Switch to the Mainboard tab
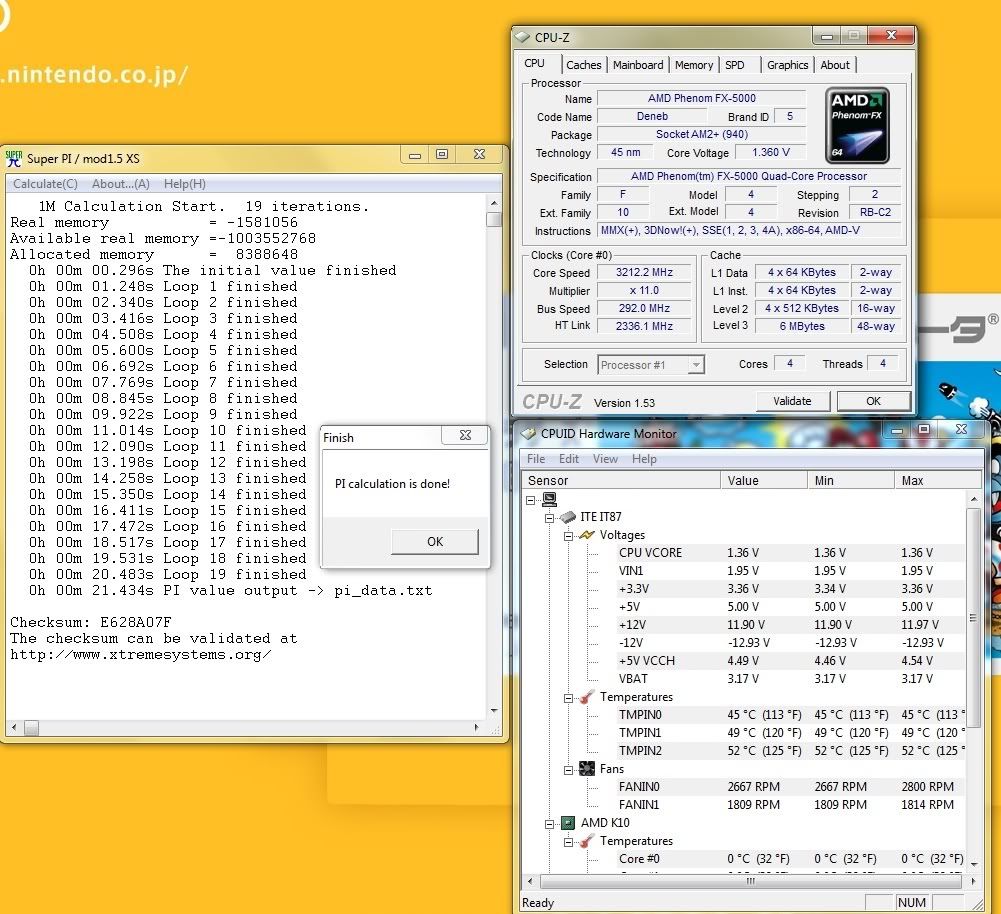Viewport: 1001px width, 914px height. [x=638, y=65]
